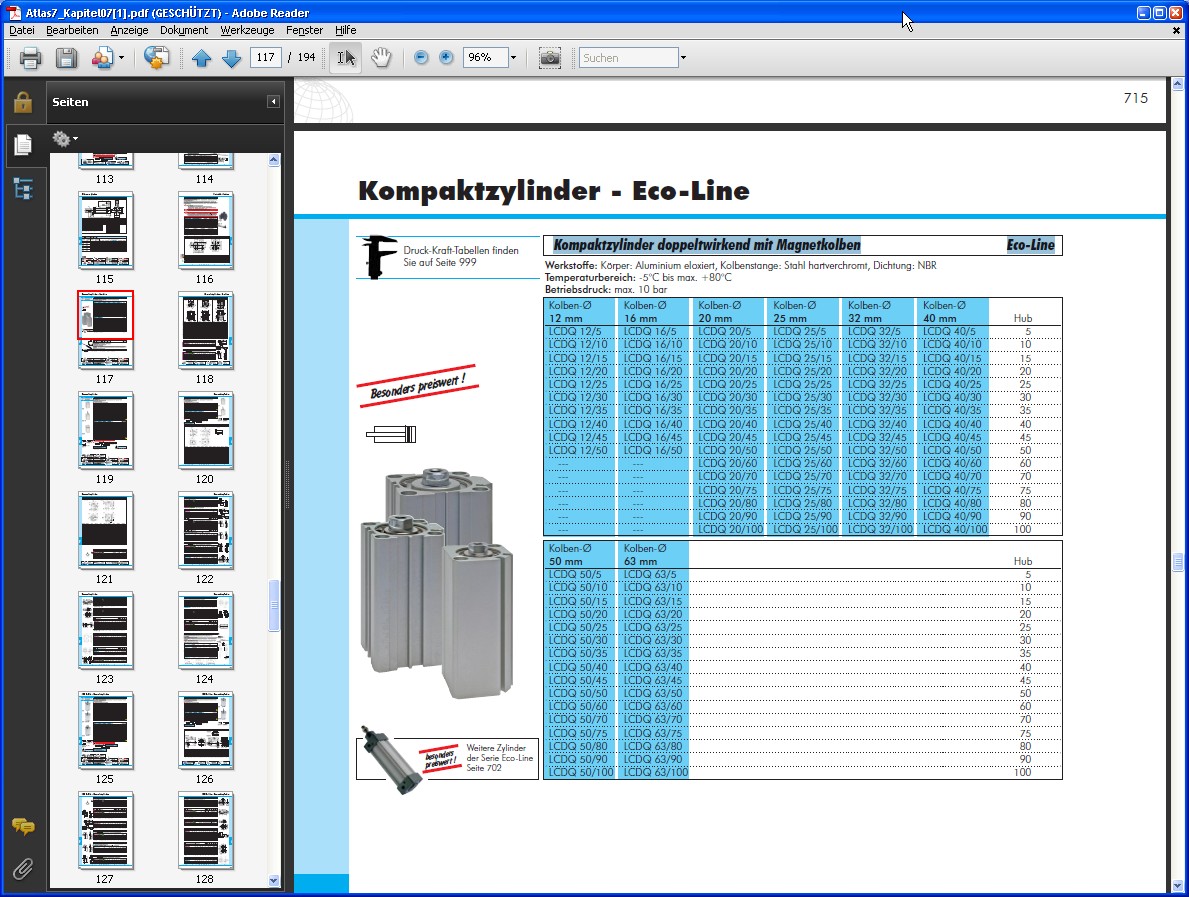This screenshot has height=897, width=1189.
Task: Go to previous page with up arrow
Action: pos(201,58)
